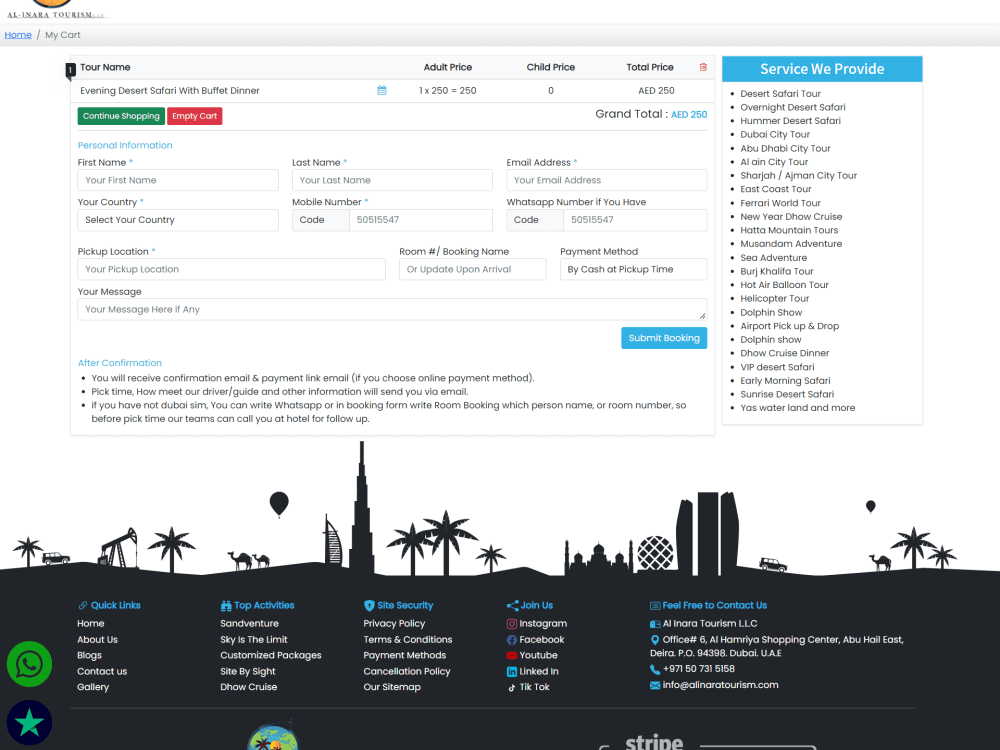Open the Select Your Country dropdown
Viewport: 1000px width, 750px height.
pos(177,220)
